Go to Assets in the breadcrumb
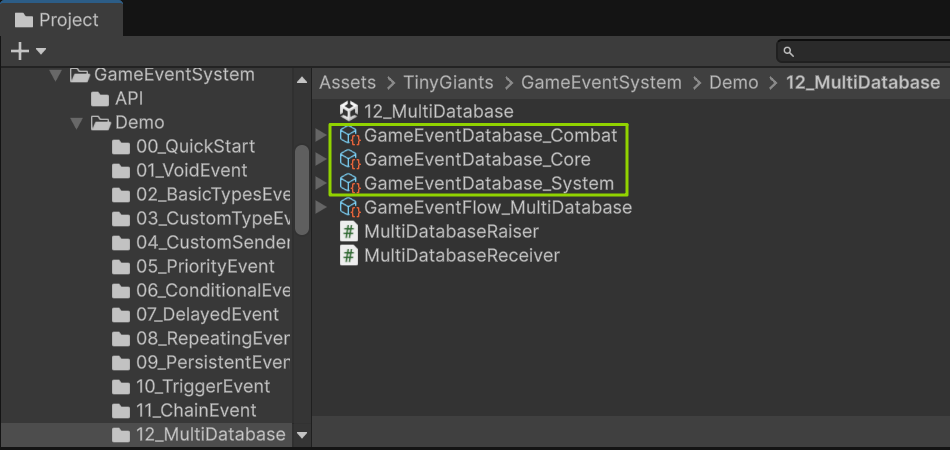 coord(347,83)
